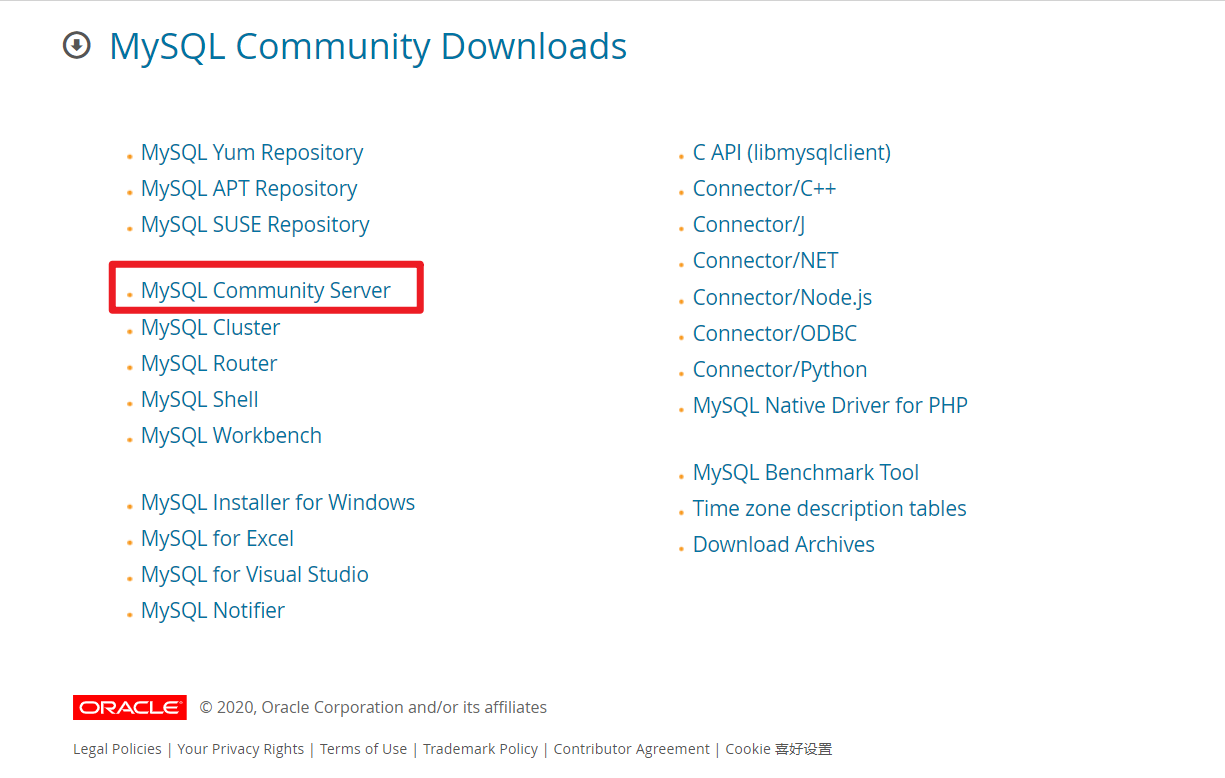
Task: Open MySQL APT Repository link
Action: coord(249,189)
